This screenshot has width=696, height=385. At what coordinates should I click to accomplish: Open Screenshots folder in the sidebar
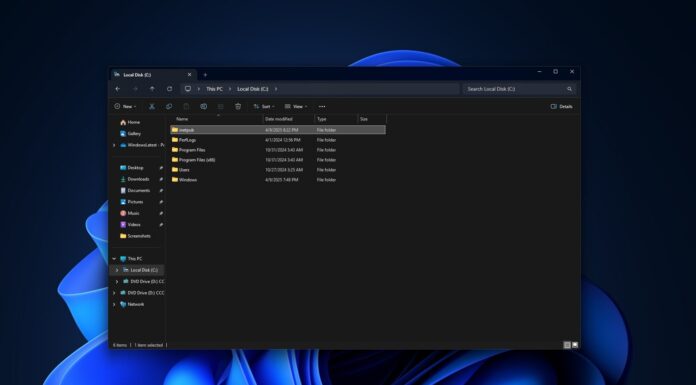pyautogui.click(x=138, y=236)
